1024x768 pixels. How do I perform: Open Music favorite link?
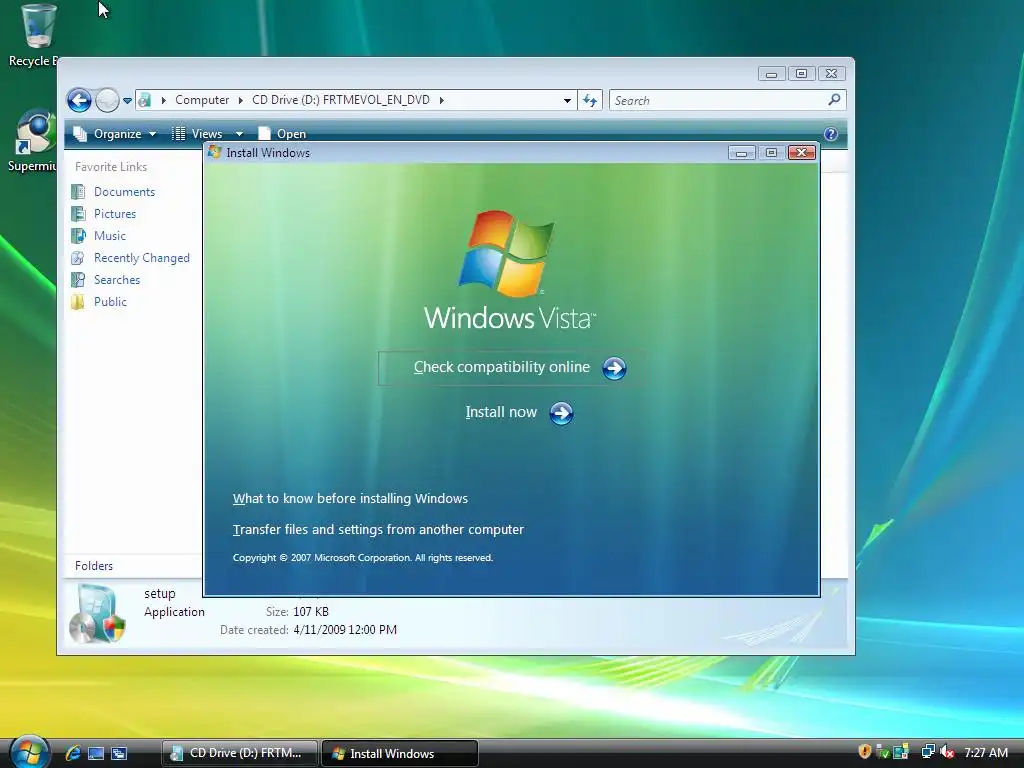[110, 236]
